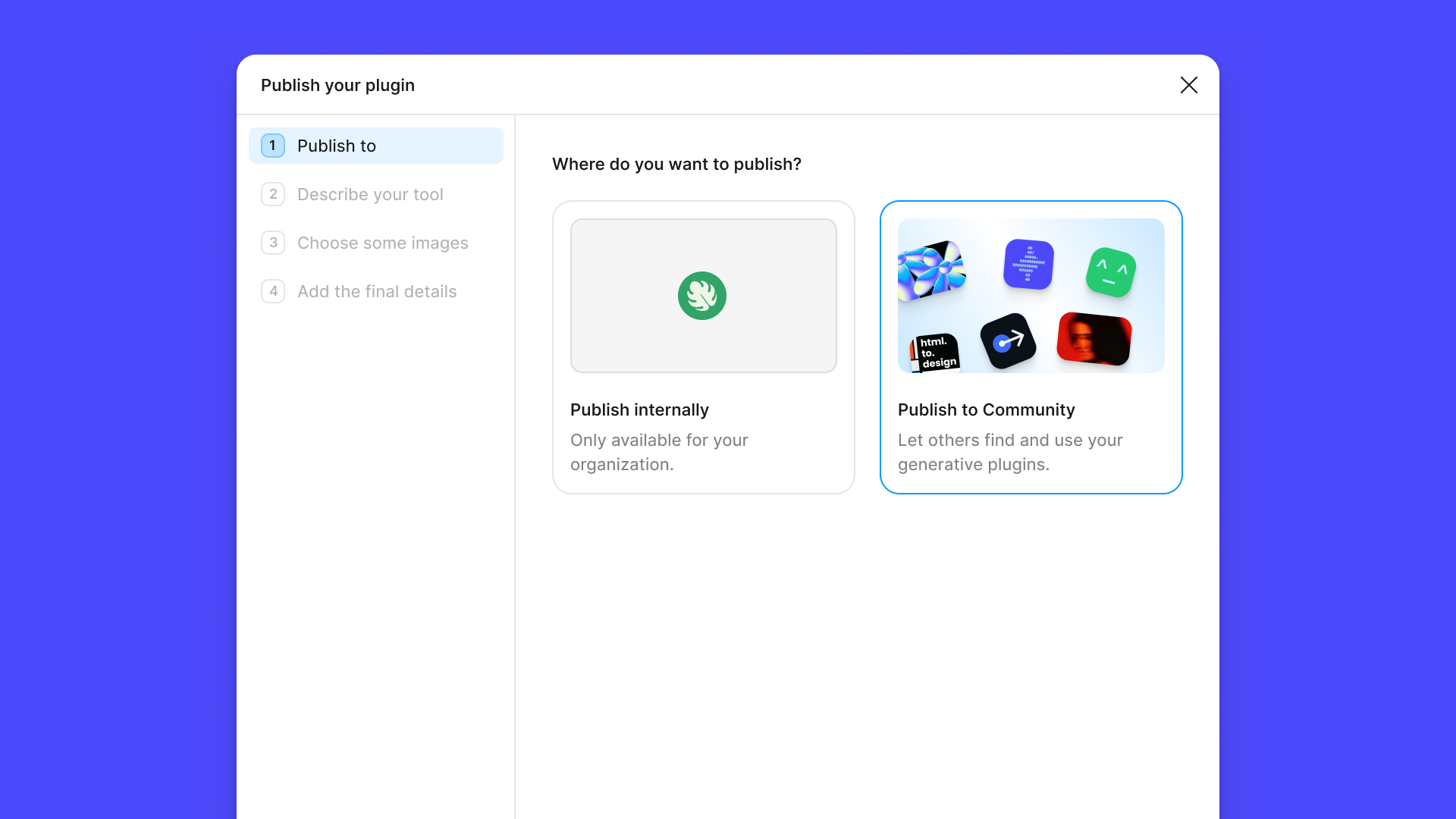Click step number 4 badge
This screenshot has height=819, width=1456.
tap(273, 291)
